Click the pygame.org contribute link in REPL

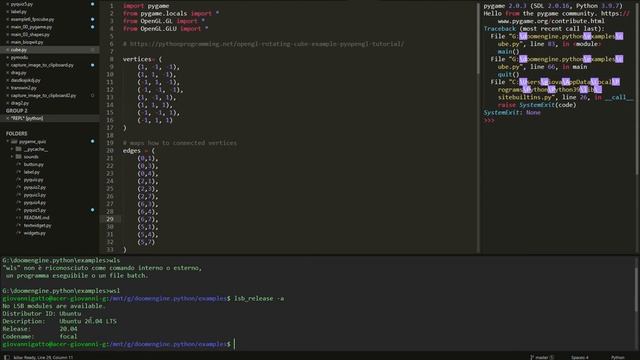coord(551,21)
